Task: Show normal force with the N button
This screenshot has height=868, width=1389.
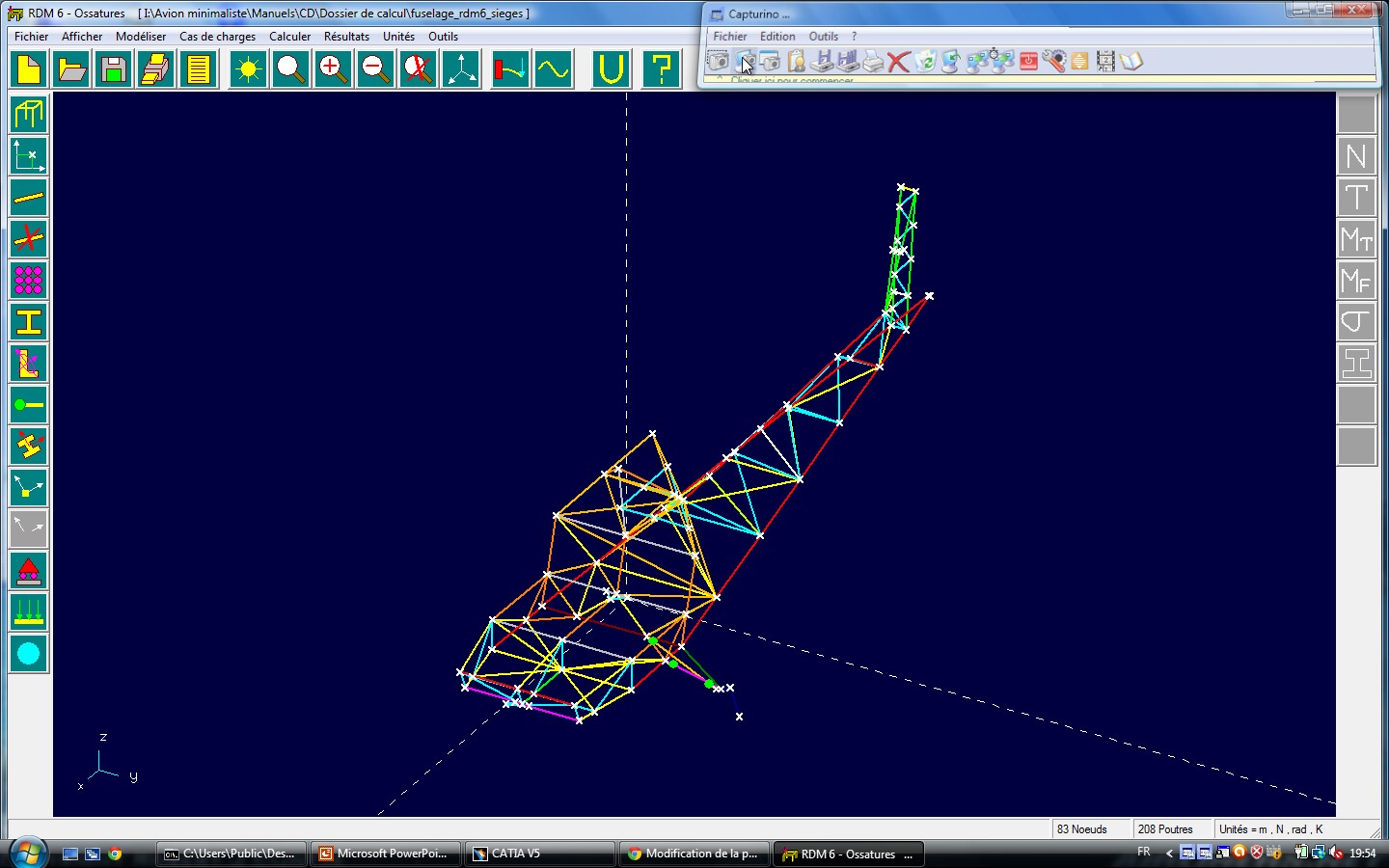Action: click(1356, 156)
